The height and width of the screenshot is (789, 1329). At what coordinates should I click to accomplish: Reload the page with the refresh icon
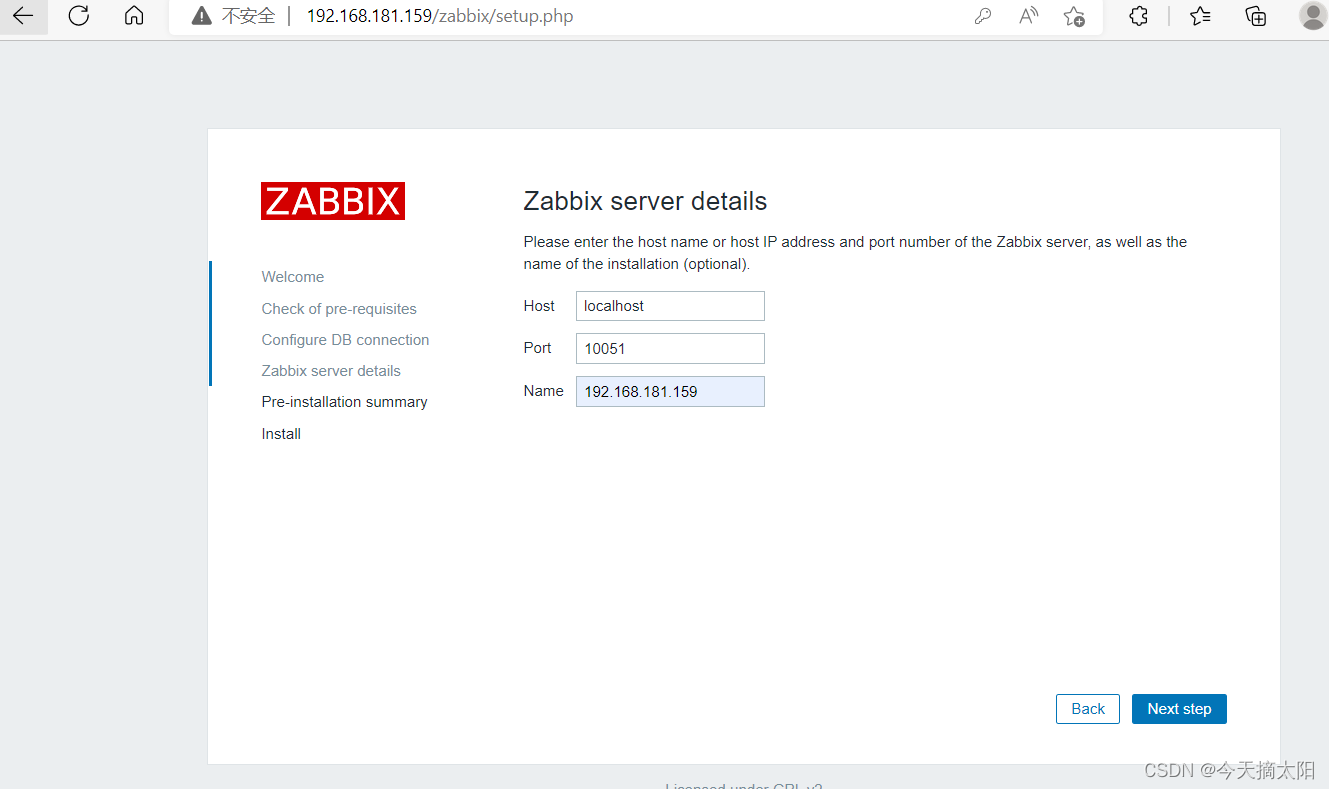click(x=78, y=16)
